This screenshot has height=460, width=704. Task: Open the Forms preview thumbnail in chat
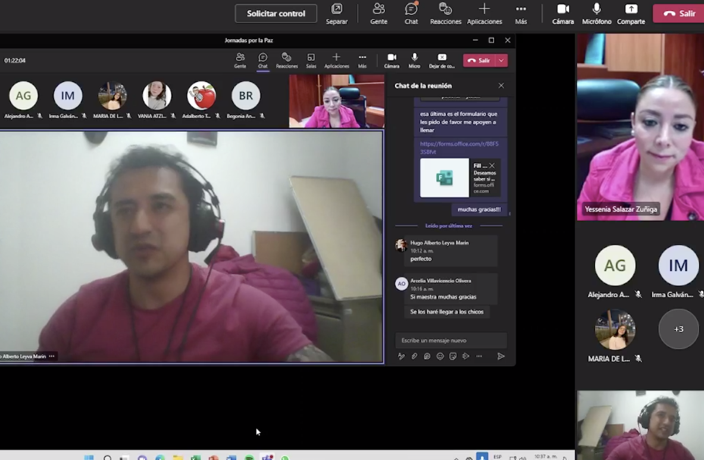(x=444, y=178)
